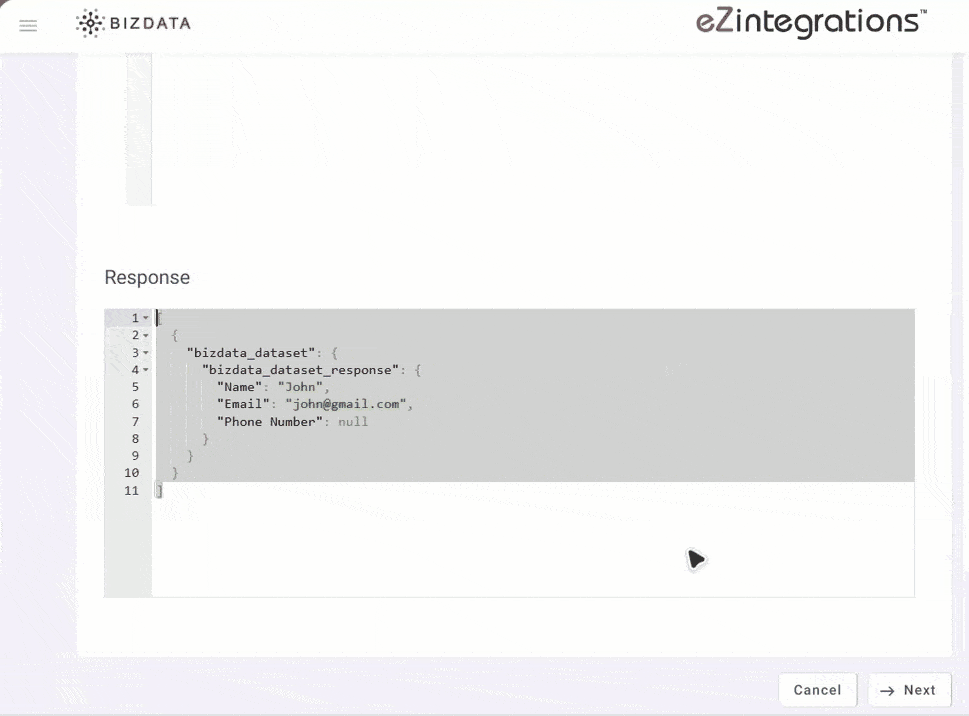This screenshot has height=716, width=969.
Task: Click line number 6 in the gutter
Action: [134, 404]
